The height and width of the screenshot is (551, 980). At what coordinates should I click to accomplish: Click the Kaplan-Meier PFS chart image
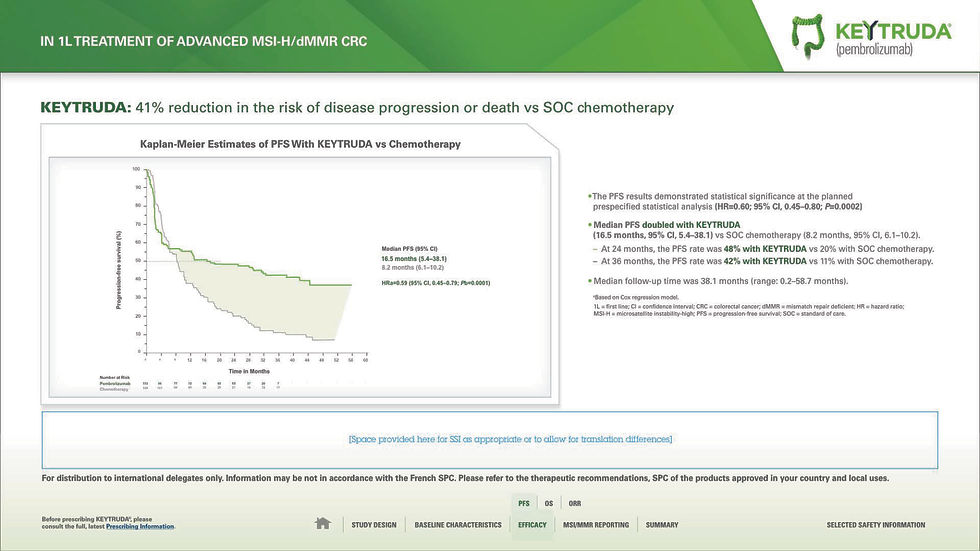300,277
